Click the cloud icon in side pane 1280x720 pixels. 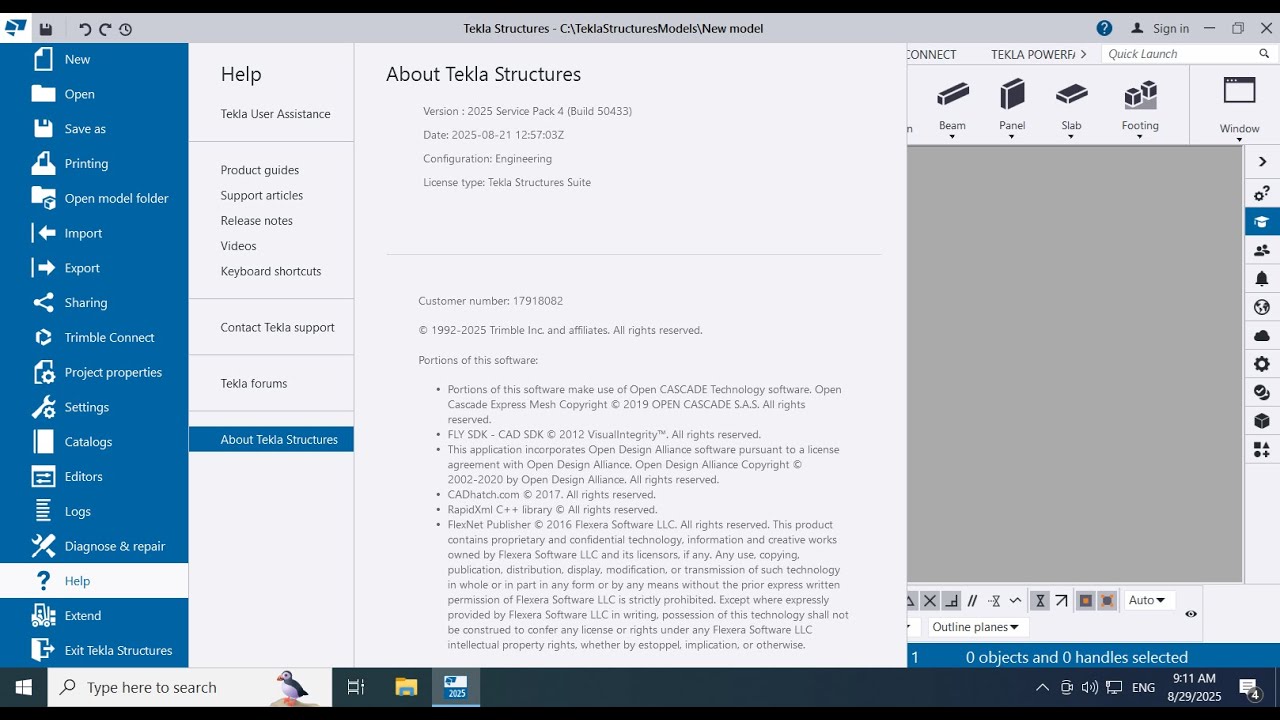click(x=1262, y=336)
